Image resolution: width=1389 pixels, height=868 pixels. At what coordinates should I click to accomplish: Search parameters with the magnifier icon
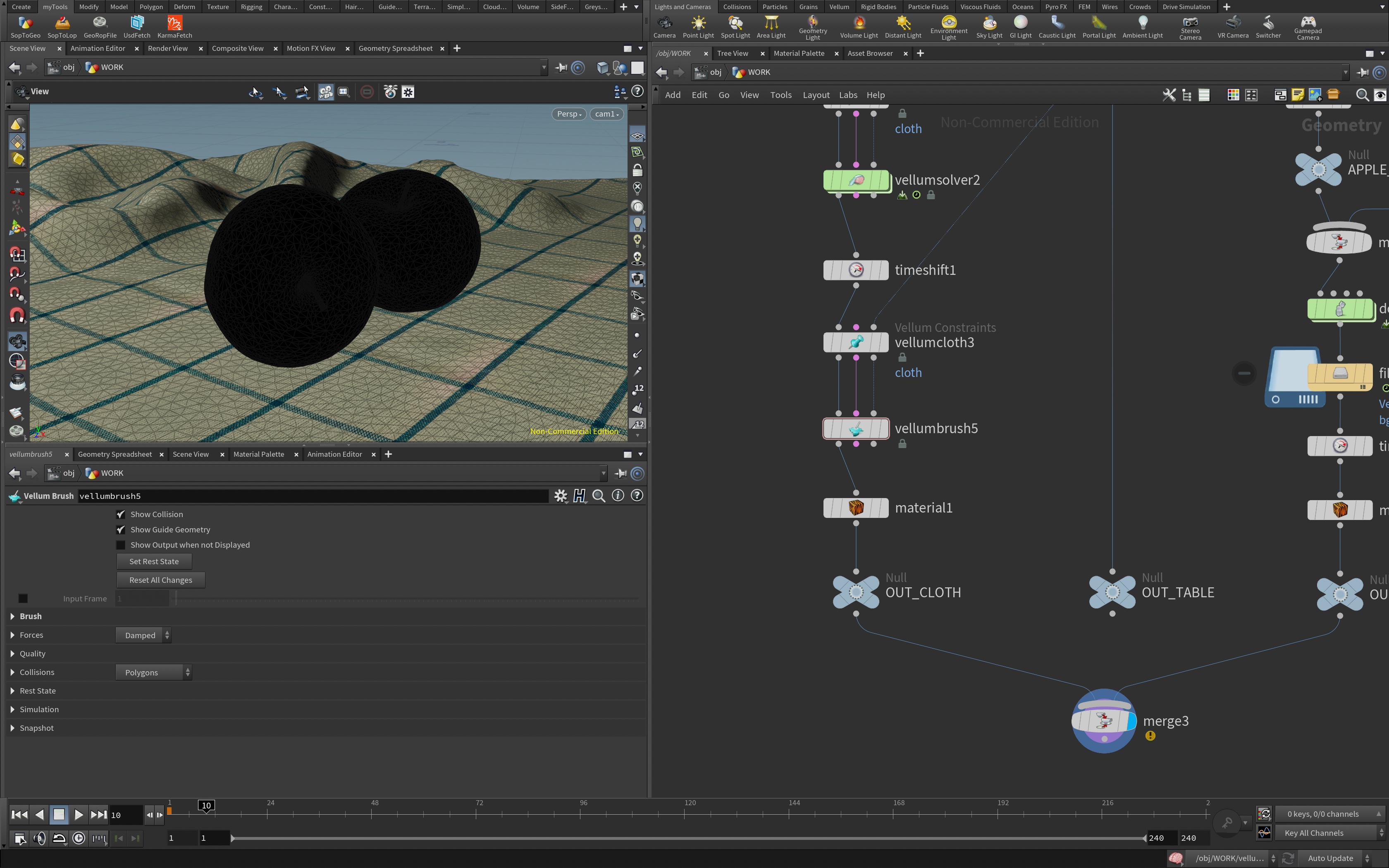click(599, 496)
